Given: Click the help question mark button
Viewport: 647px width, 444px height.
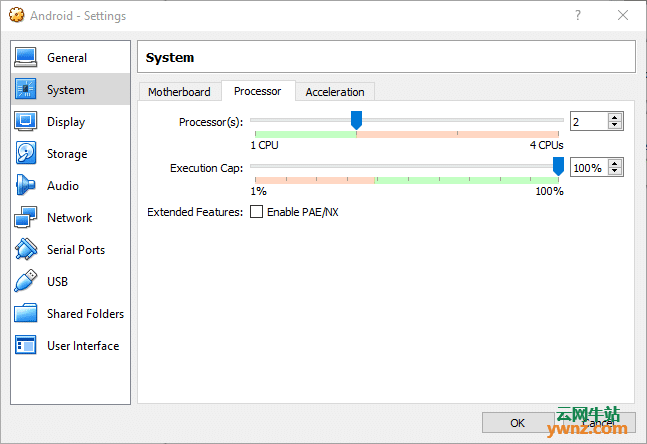Looking at the screenshot, I should coord(578,15).
